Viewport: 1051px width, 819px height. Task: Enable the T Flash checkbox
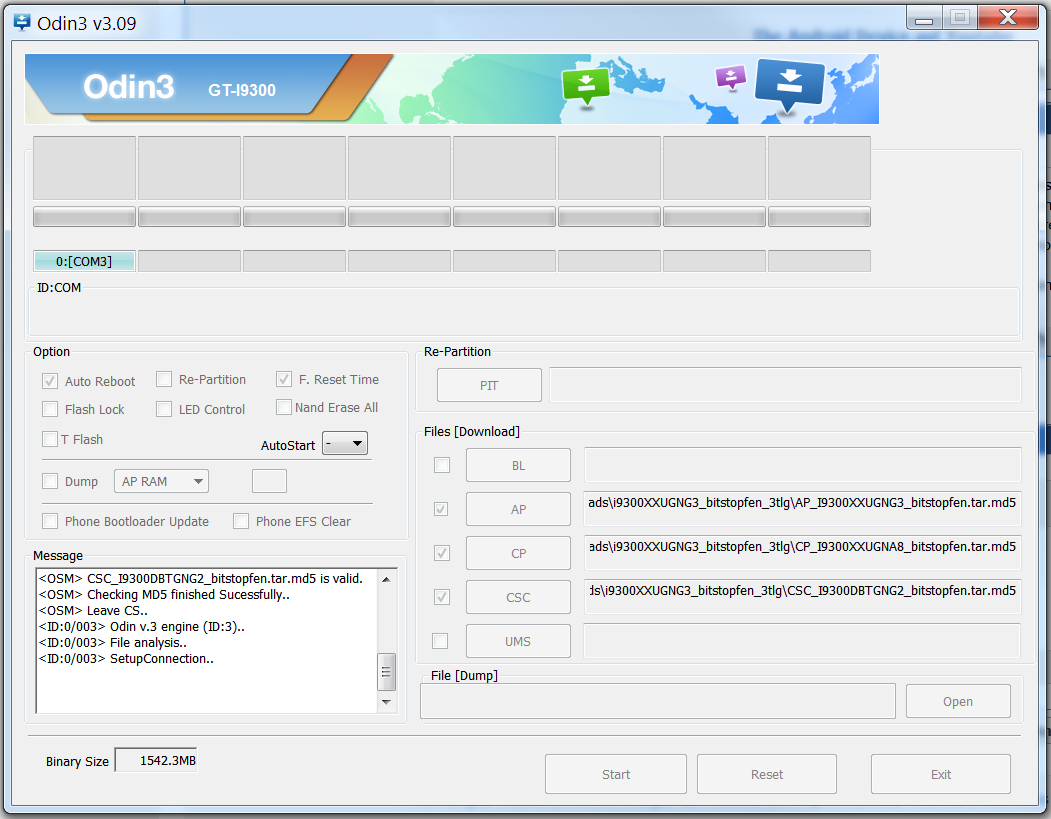50,439
